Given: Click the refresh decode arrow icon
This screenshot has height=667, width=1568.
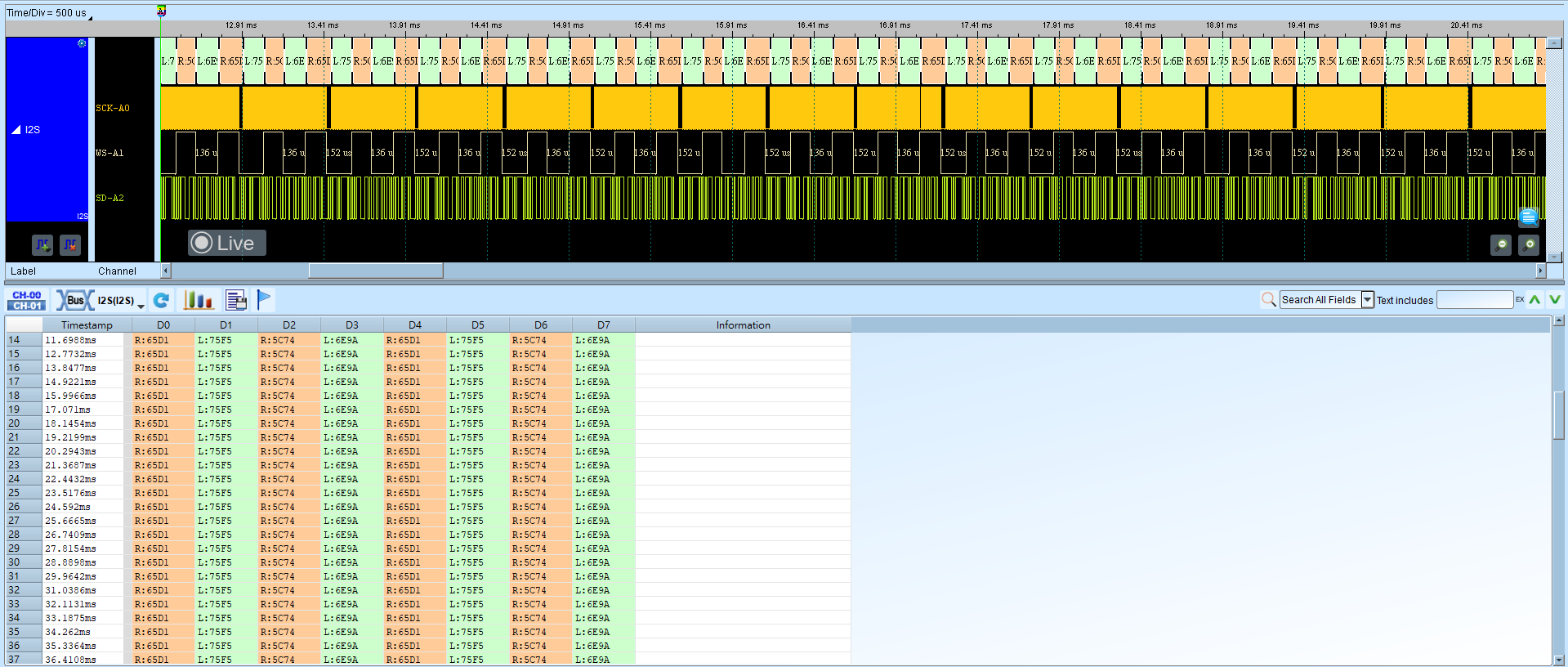Looking at the screenshot, I should coord(161,300).
